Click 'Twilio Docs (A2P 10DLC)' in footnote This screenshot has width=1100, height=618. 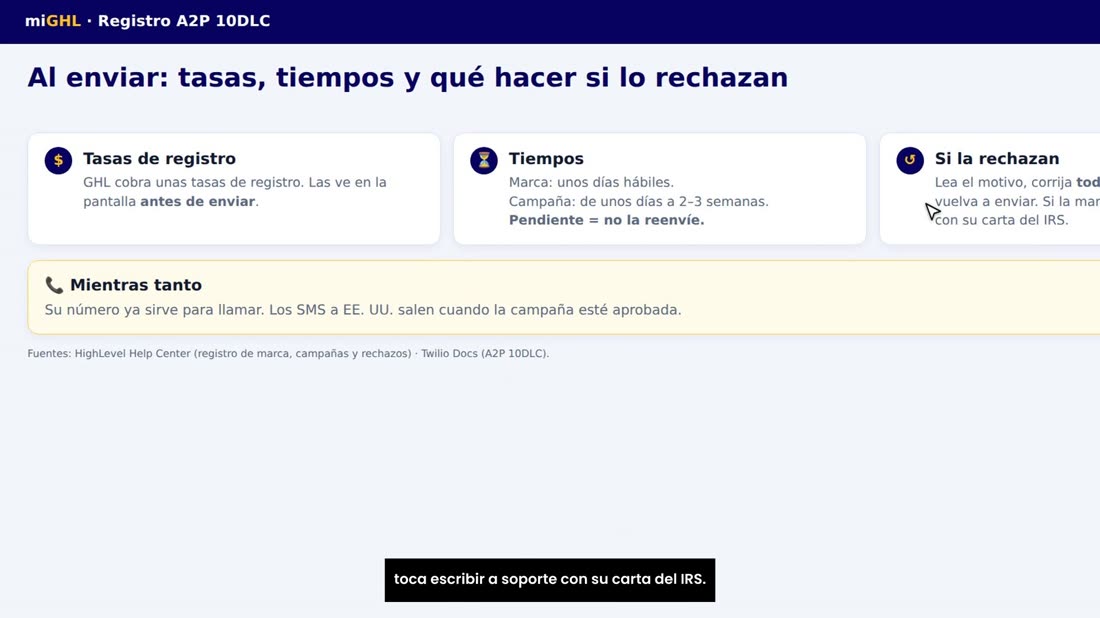(x=484, y=354)
